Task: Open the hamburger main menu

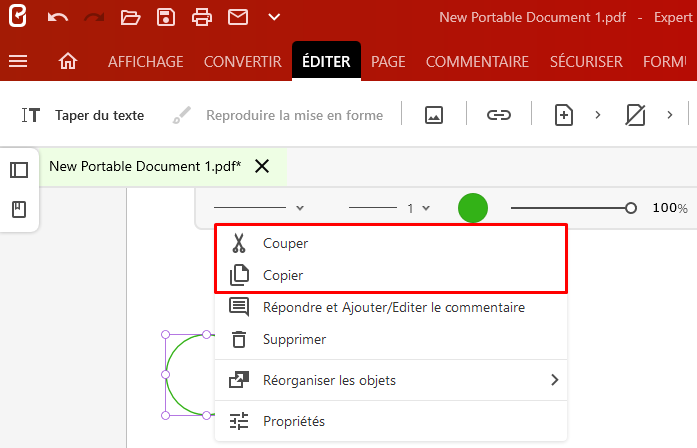Action: tap(18, 62)
